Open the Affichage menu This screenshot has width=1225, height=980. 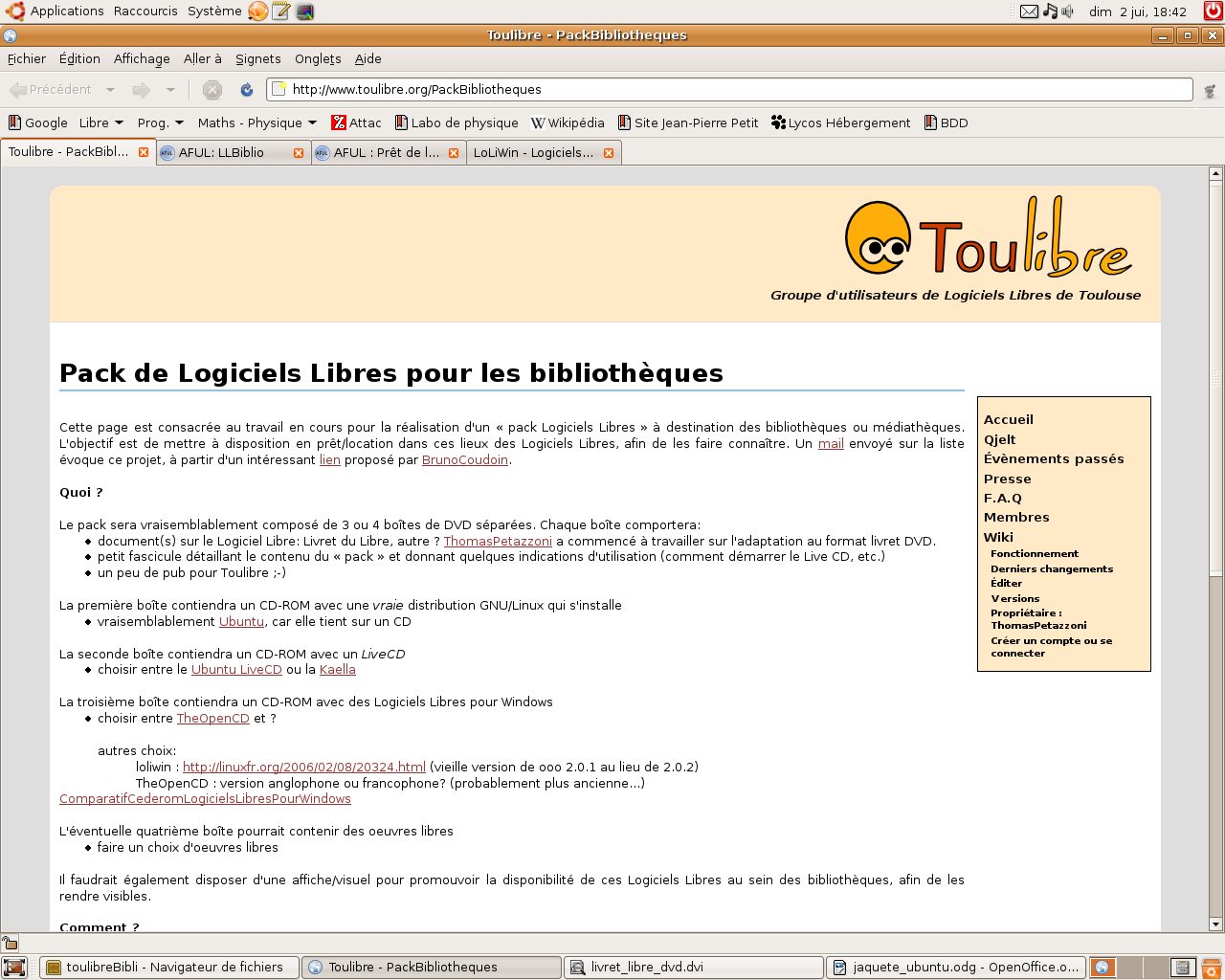click(x=142, y=58)
